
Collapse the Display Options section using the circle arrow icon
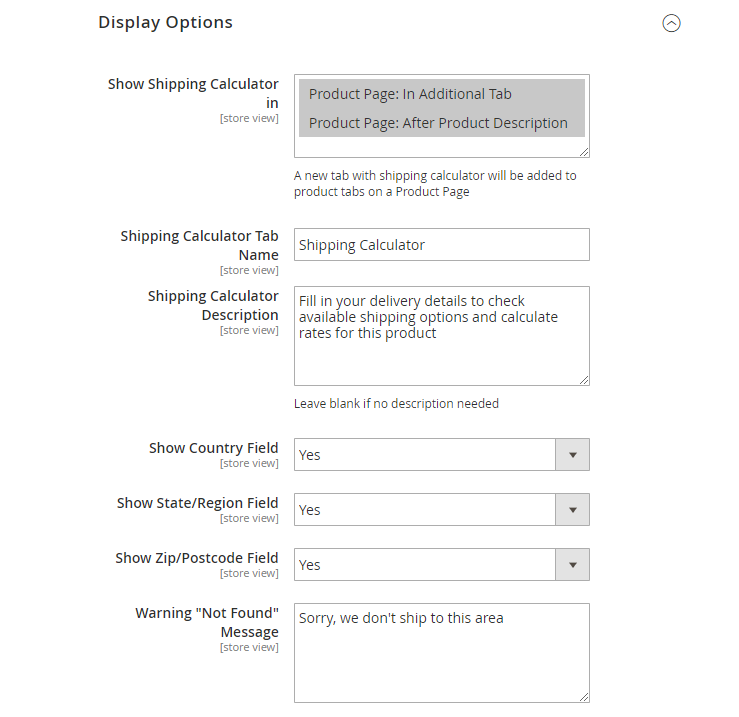tap(671, 23)
